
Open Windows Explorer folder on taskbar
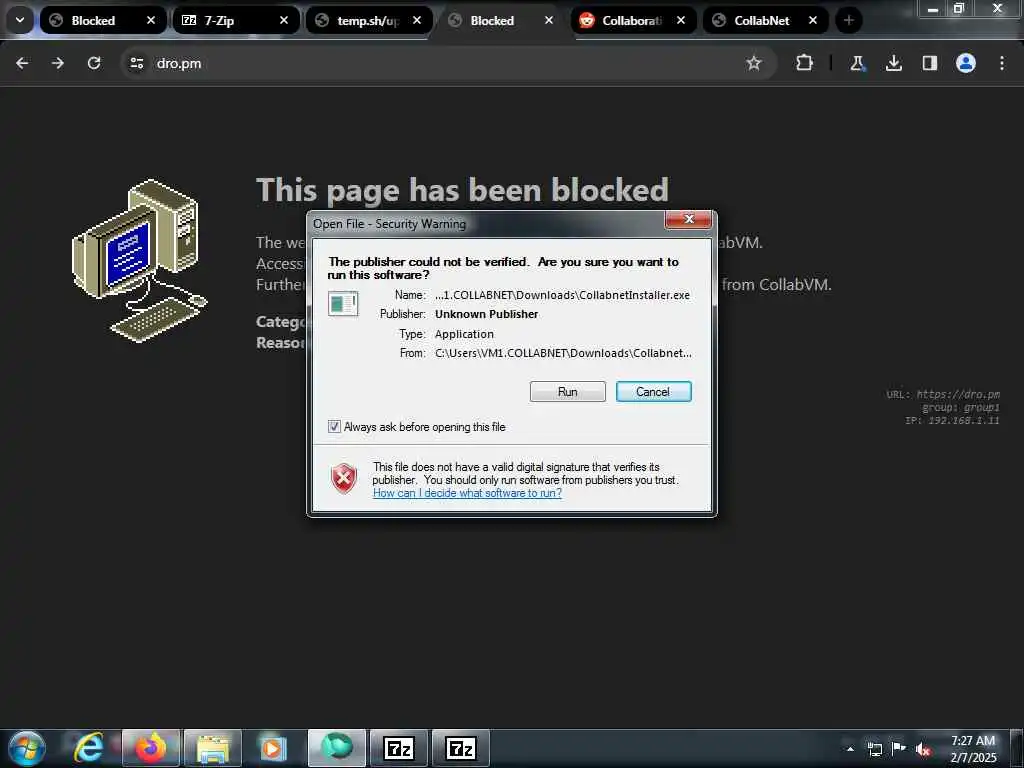point(213,748)
